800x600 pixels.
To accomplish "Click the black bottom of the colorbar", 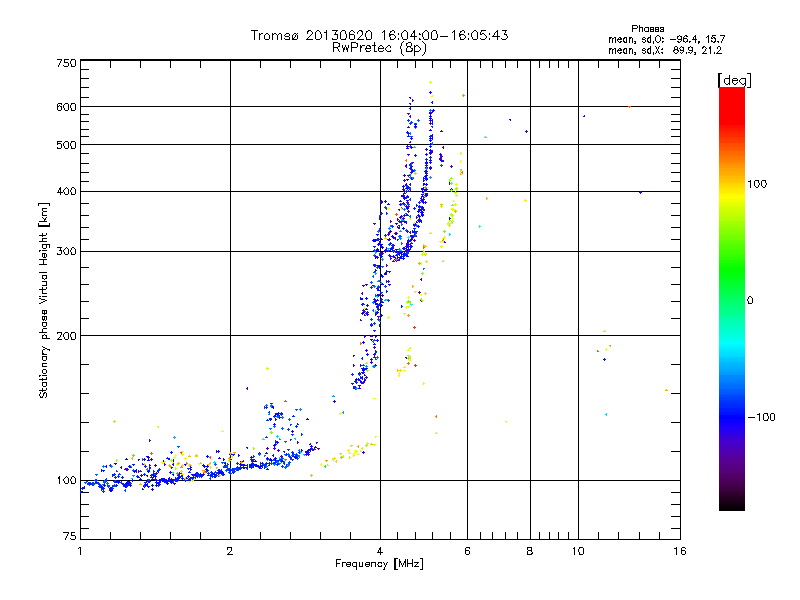I will click(732, 503).
